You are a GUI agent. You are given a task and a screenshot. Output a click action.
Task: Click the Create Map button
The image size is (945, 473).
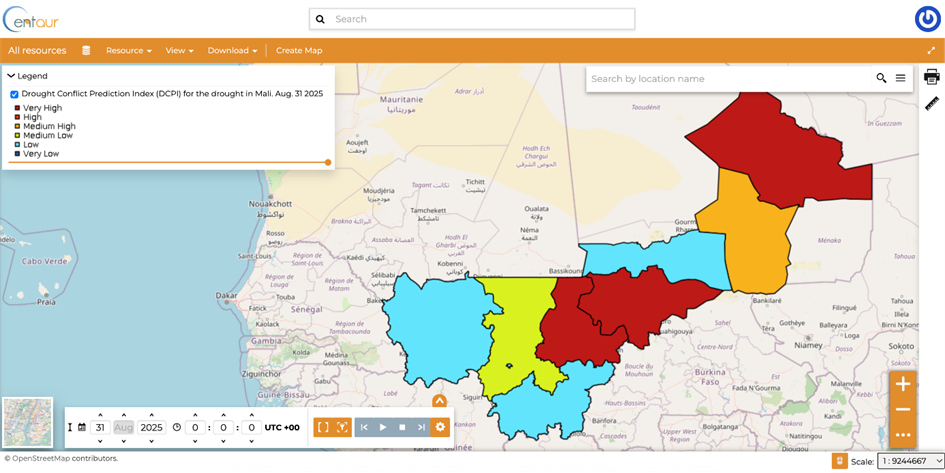(299, 50)
